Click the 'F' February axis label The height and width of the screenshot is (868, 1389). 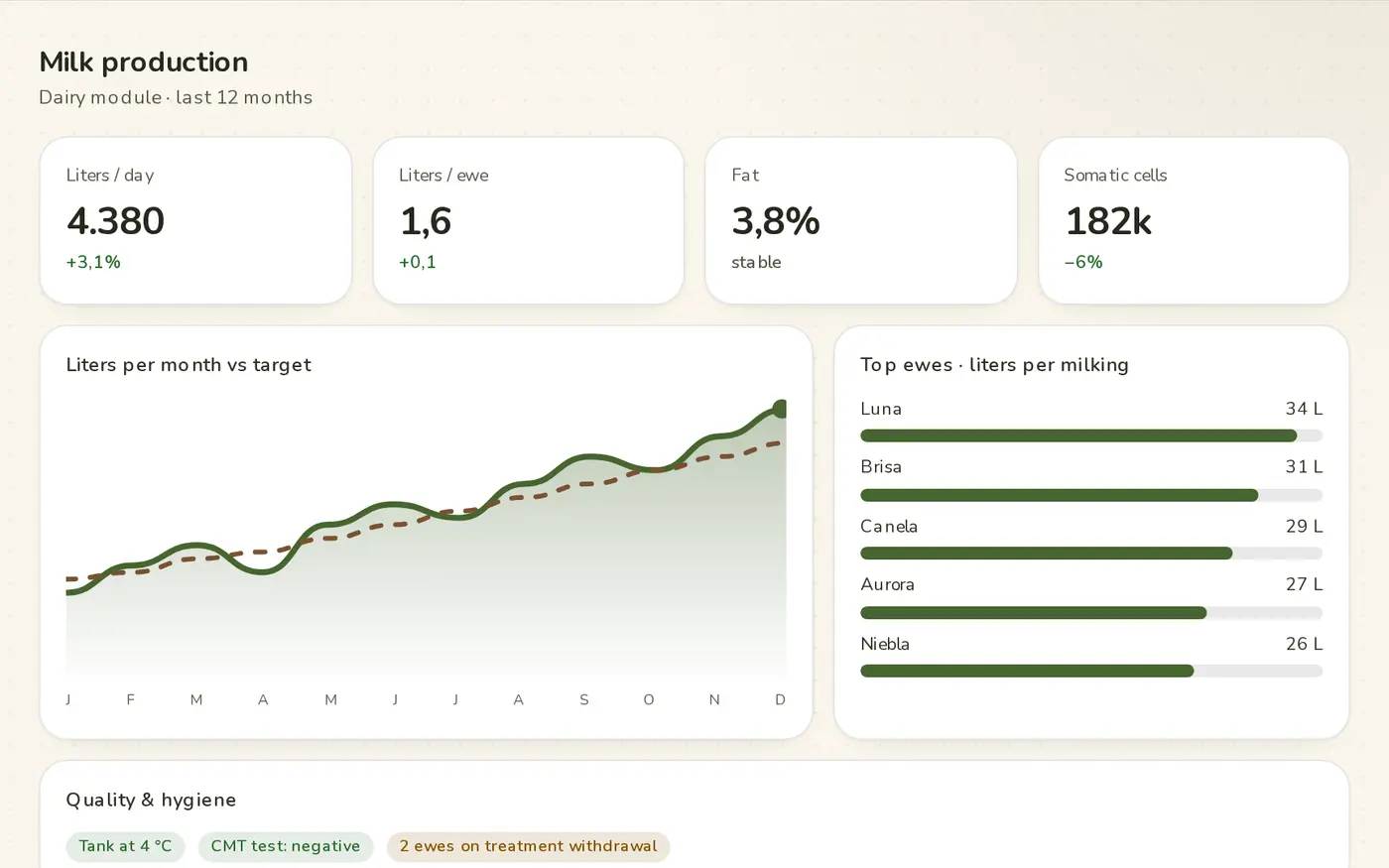click(x=130, y=699)
